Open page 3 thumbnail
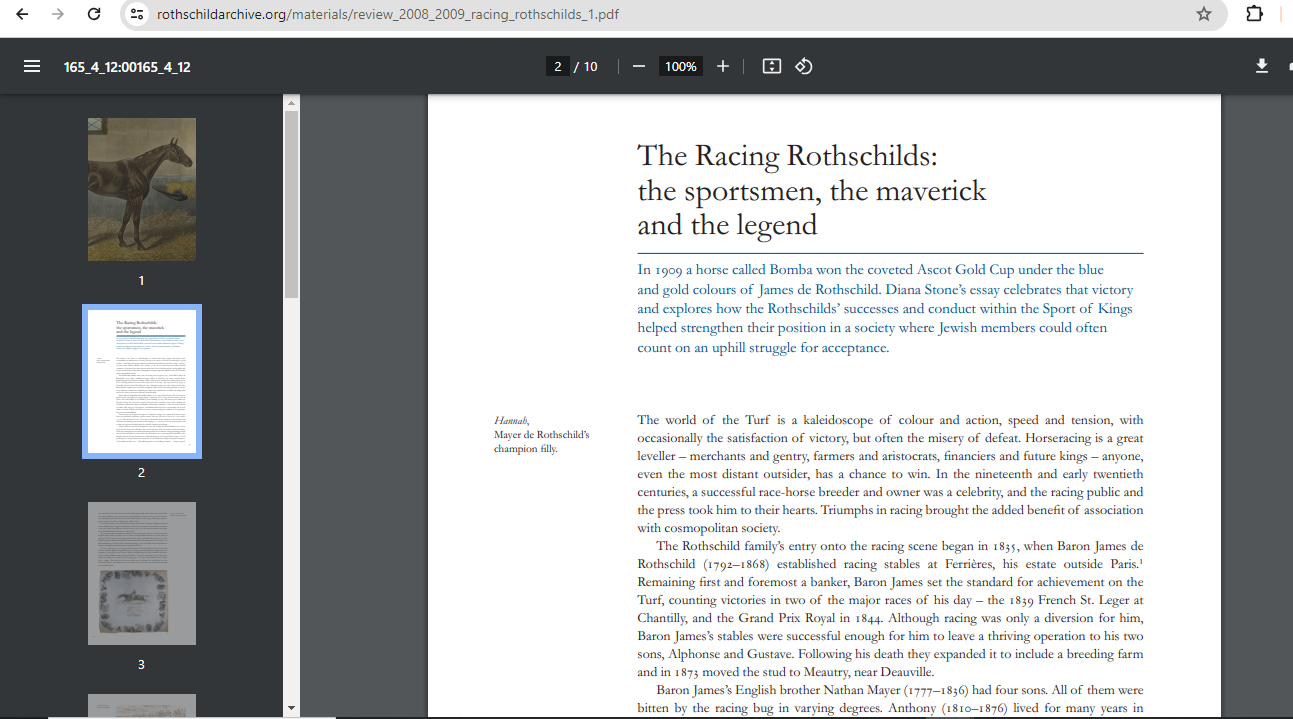The height and width of the screenshot is (719, 1293). 141,573
